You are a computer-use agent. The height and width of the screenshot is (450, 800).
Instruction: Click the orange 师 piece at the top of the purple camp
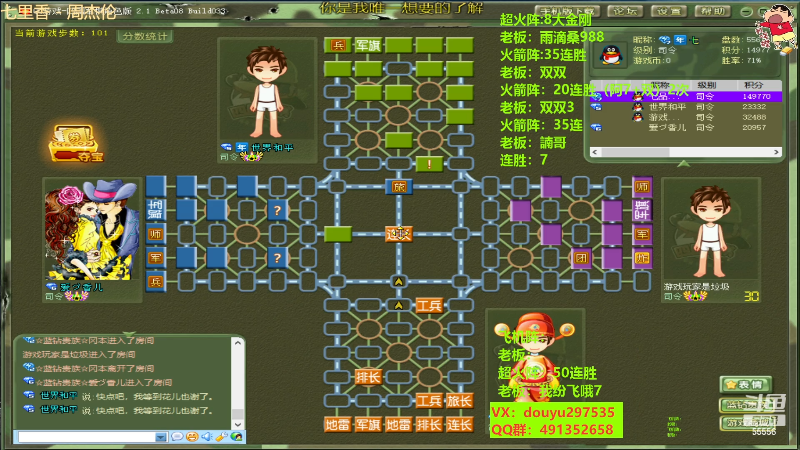click(642, 187)
